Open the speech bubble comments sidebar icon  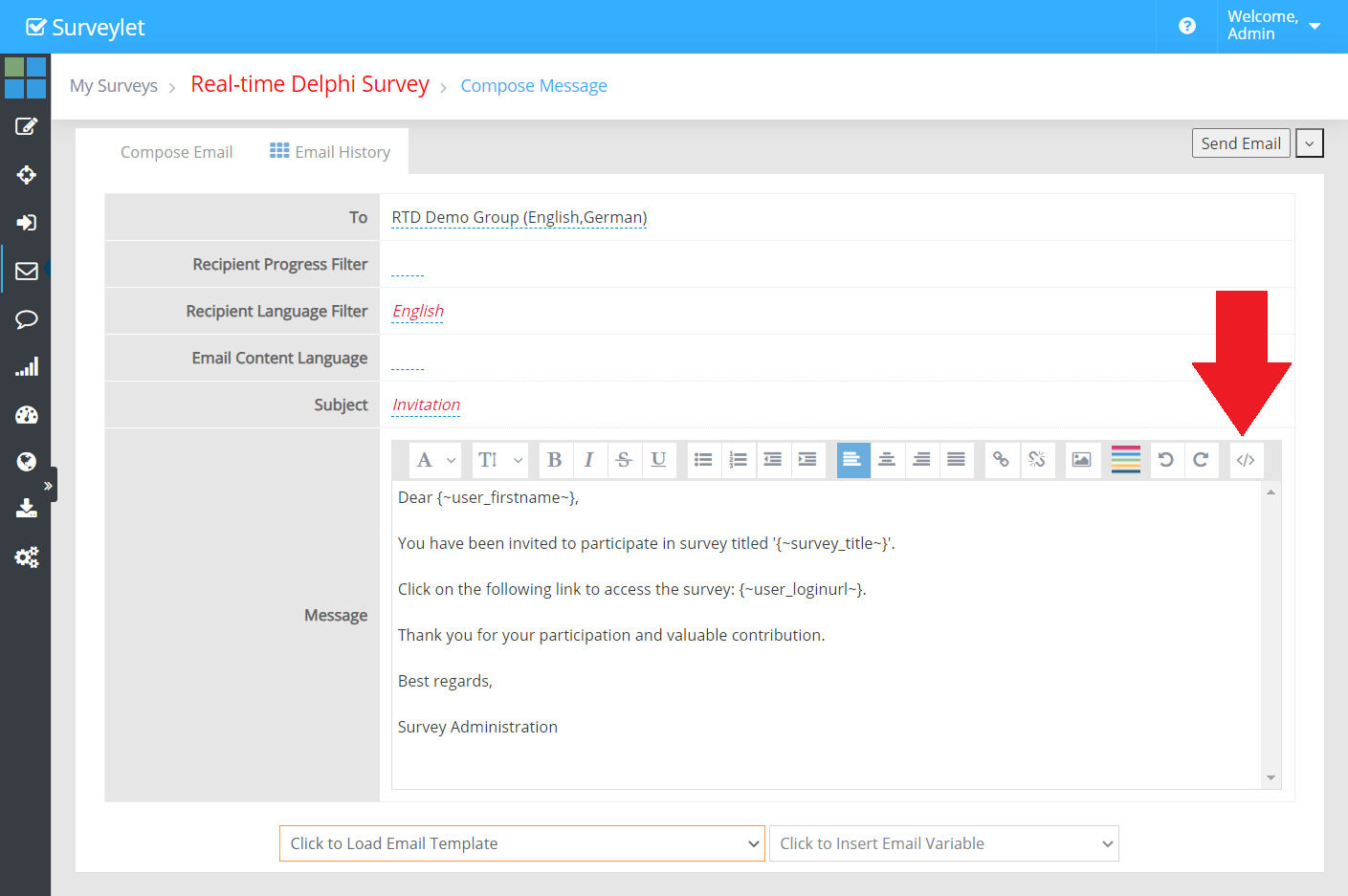coord(27,319)
